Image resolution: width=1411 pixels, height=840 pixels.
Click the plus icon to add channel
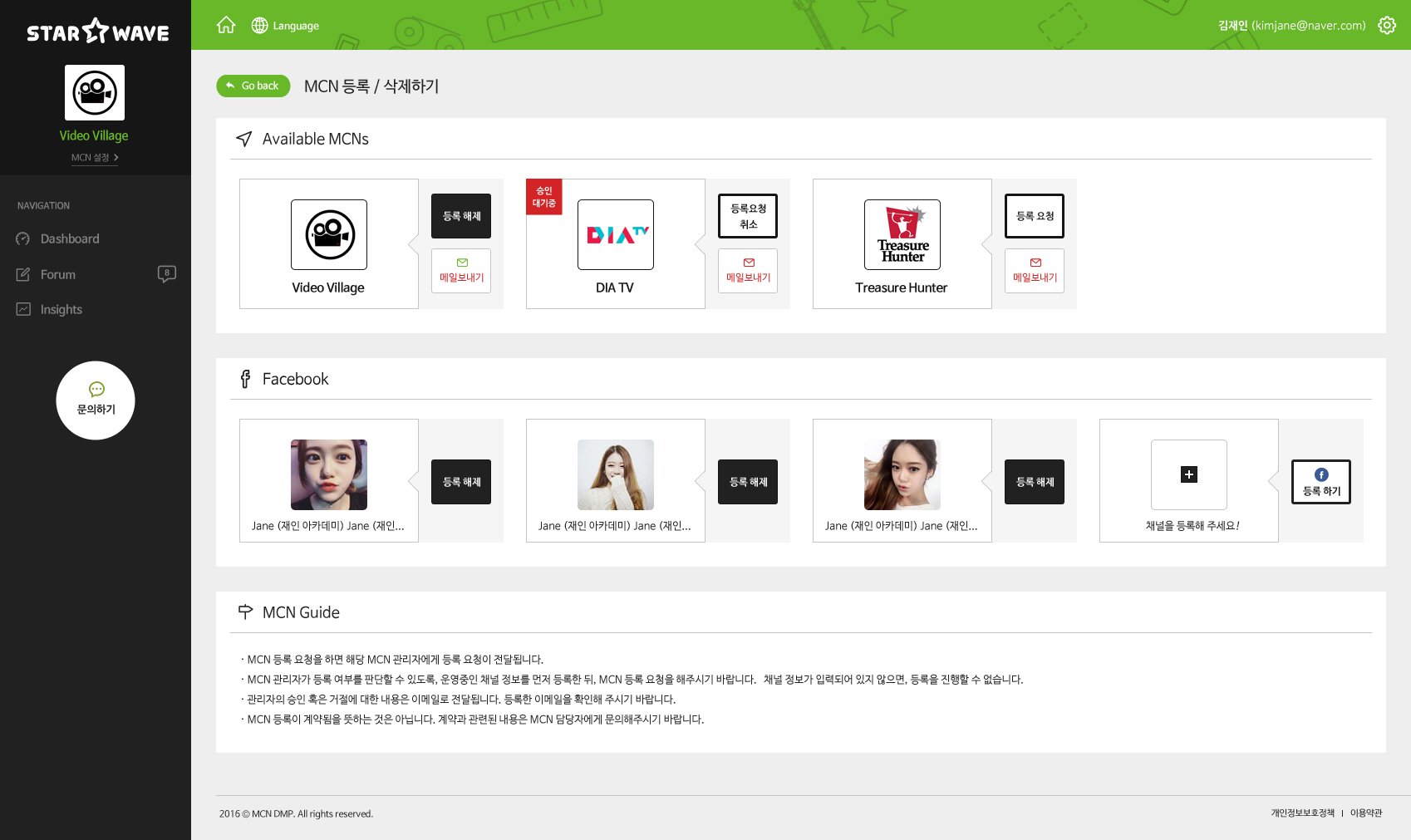(x=1189, y=474)
